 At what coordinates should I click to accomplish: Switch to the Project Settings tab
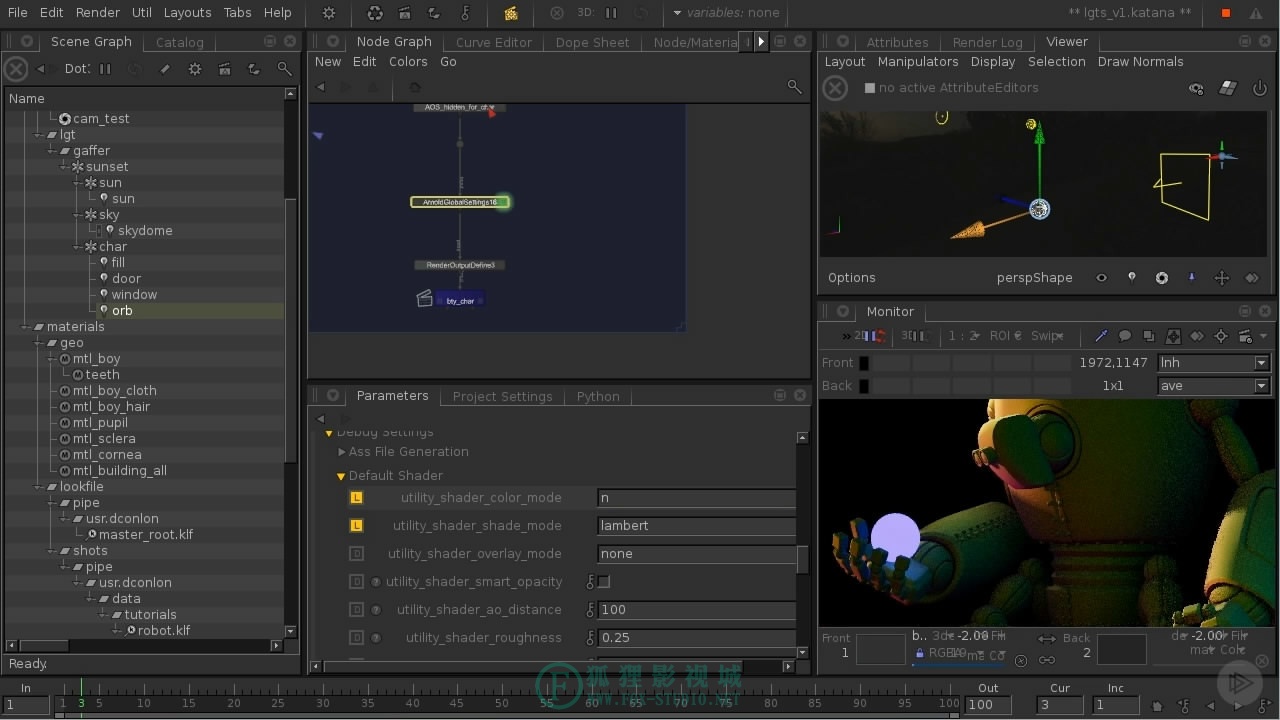502,396
